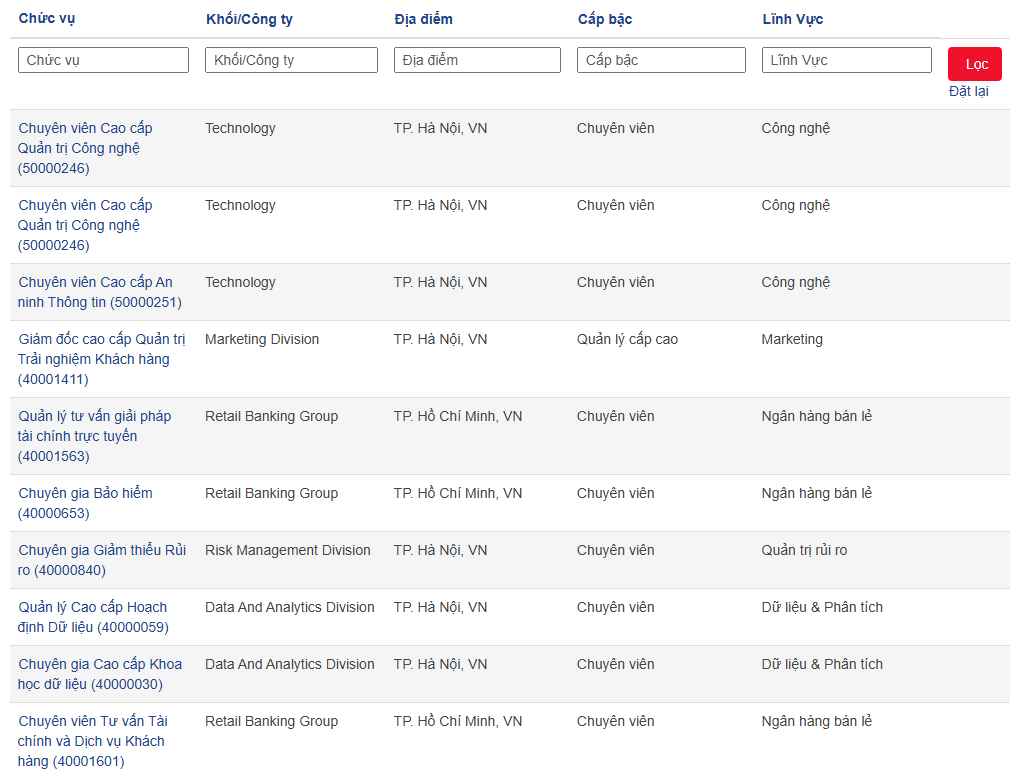Click the Đặt lại reset link
1023x777 pixels.
click(x=968, y=91)
